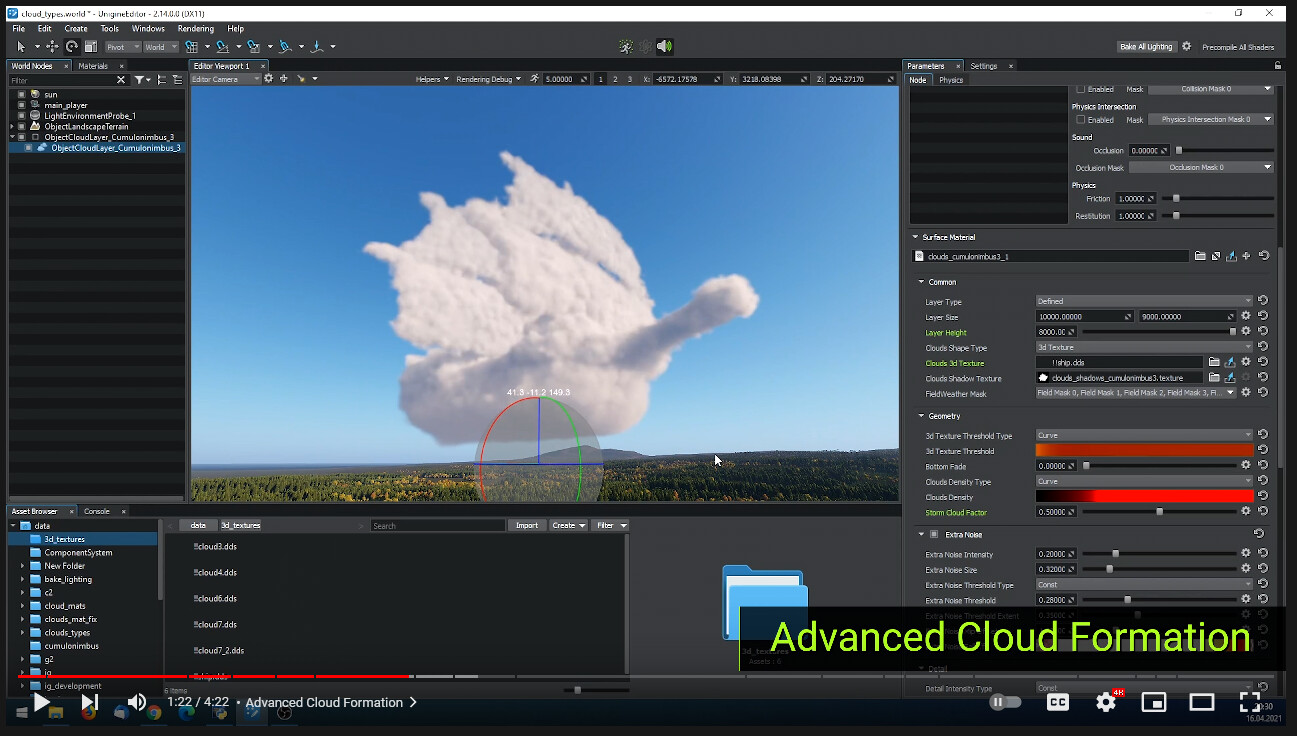The image size is (1297, 736).
Task: Open the Filter button in Asset Browser
Action: [610, 525]
